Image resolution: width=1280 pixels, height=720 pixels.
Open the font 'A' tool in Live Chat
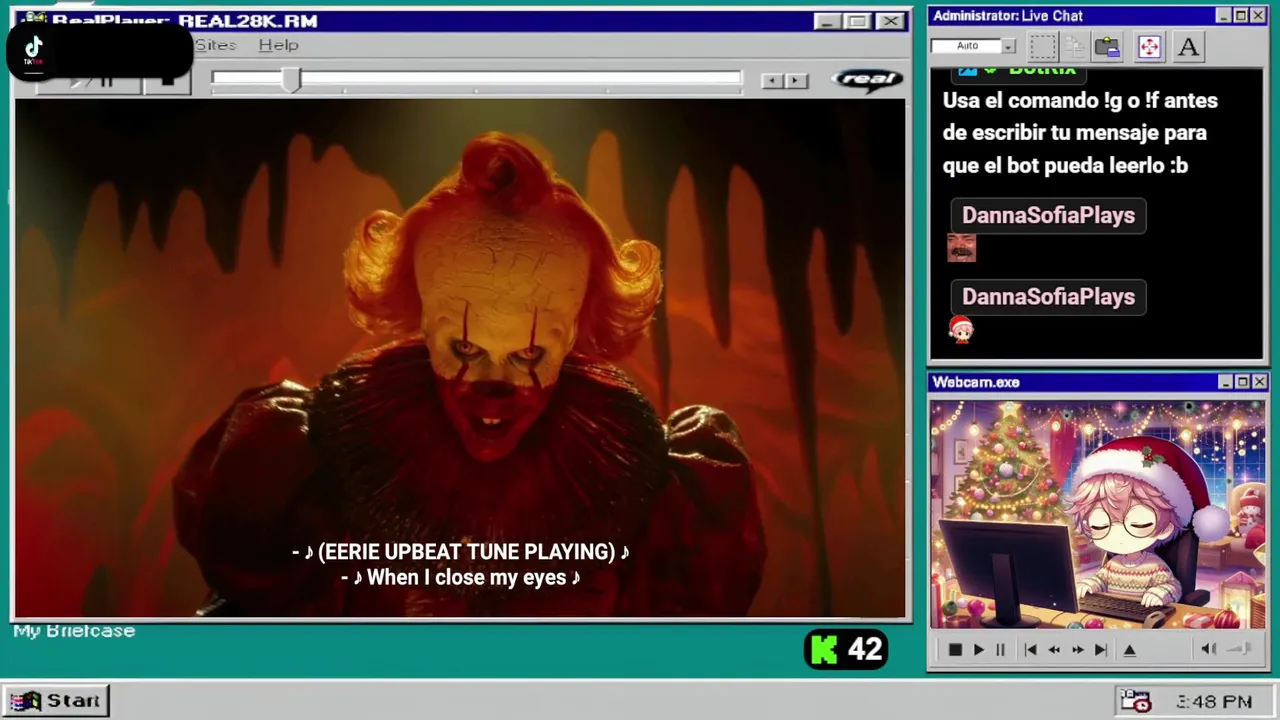click(1188, 46)
